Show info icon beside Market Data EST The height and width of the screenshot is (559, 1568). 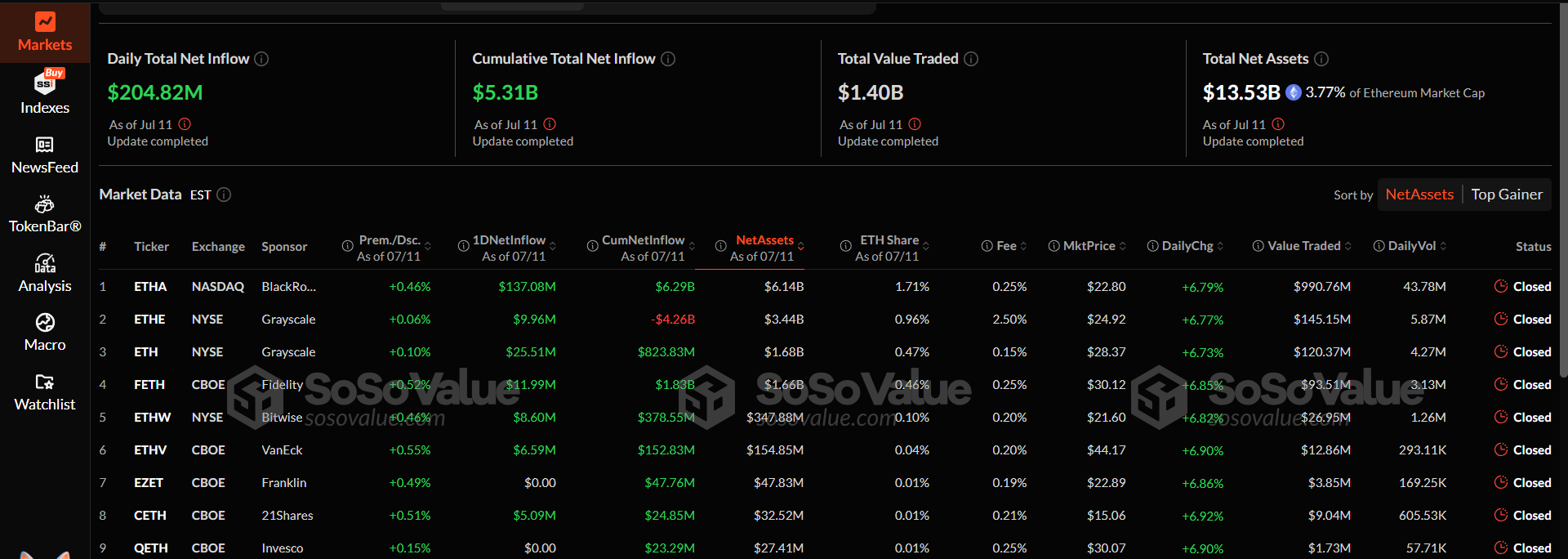tap(224, 195)
